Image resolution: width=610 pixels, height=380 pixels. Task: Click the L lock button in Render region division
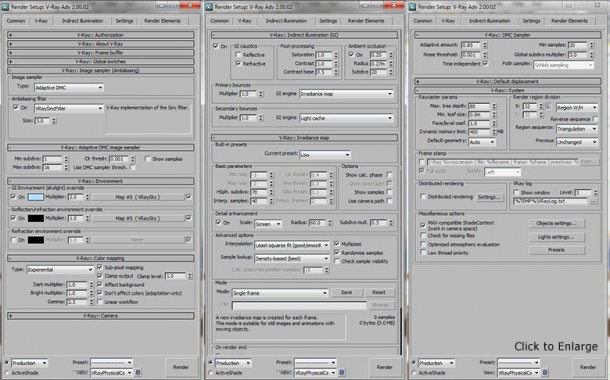(x=549, y=107)
